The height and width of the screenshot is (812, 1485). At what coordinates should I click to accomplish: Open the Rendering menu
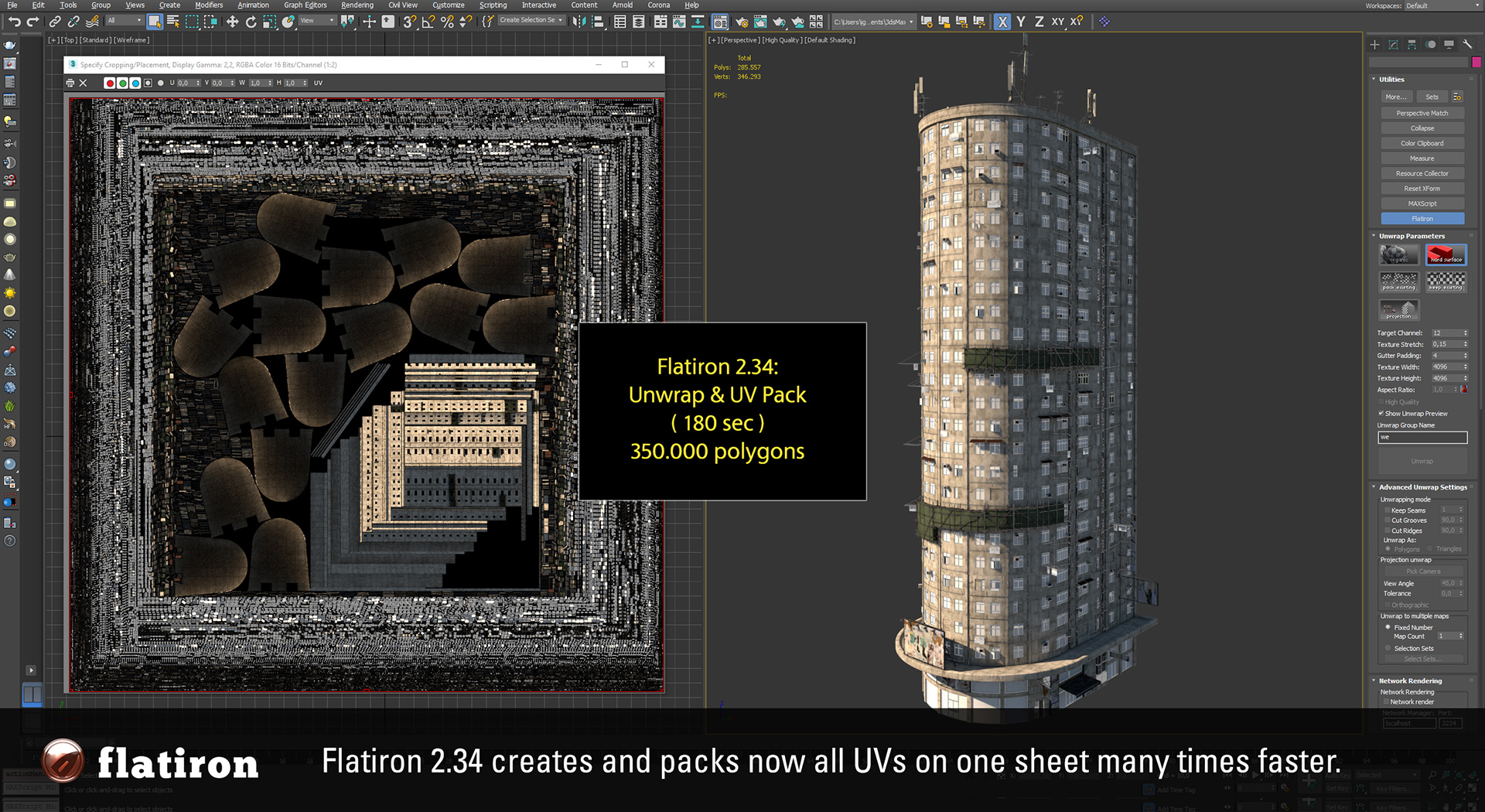357,5
